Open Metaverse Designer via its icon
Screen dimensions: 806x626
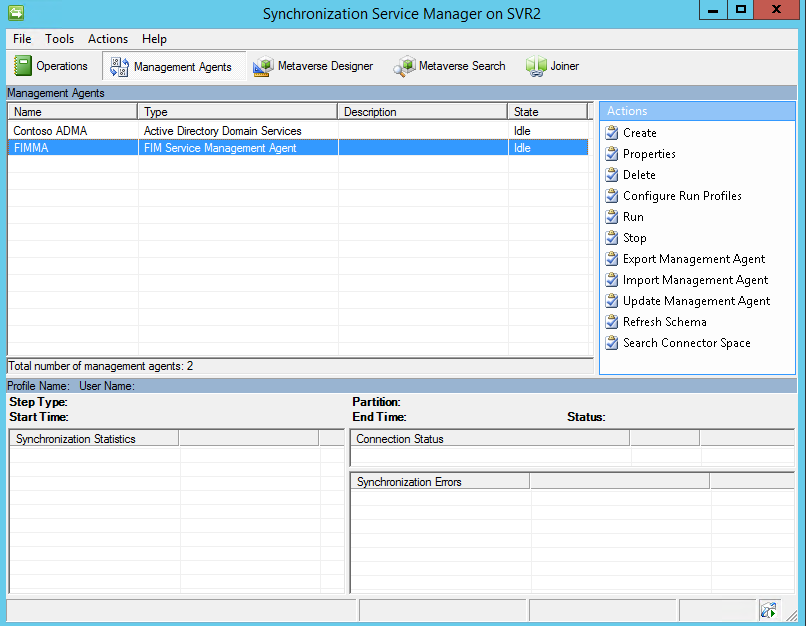click(x=263, y=66)
